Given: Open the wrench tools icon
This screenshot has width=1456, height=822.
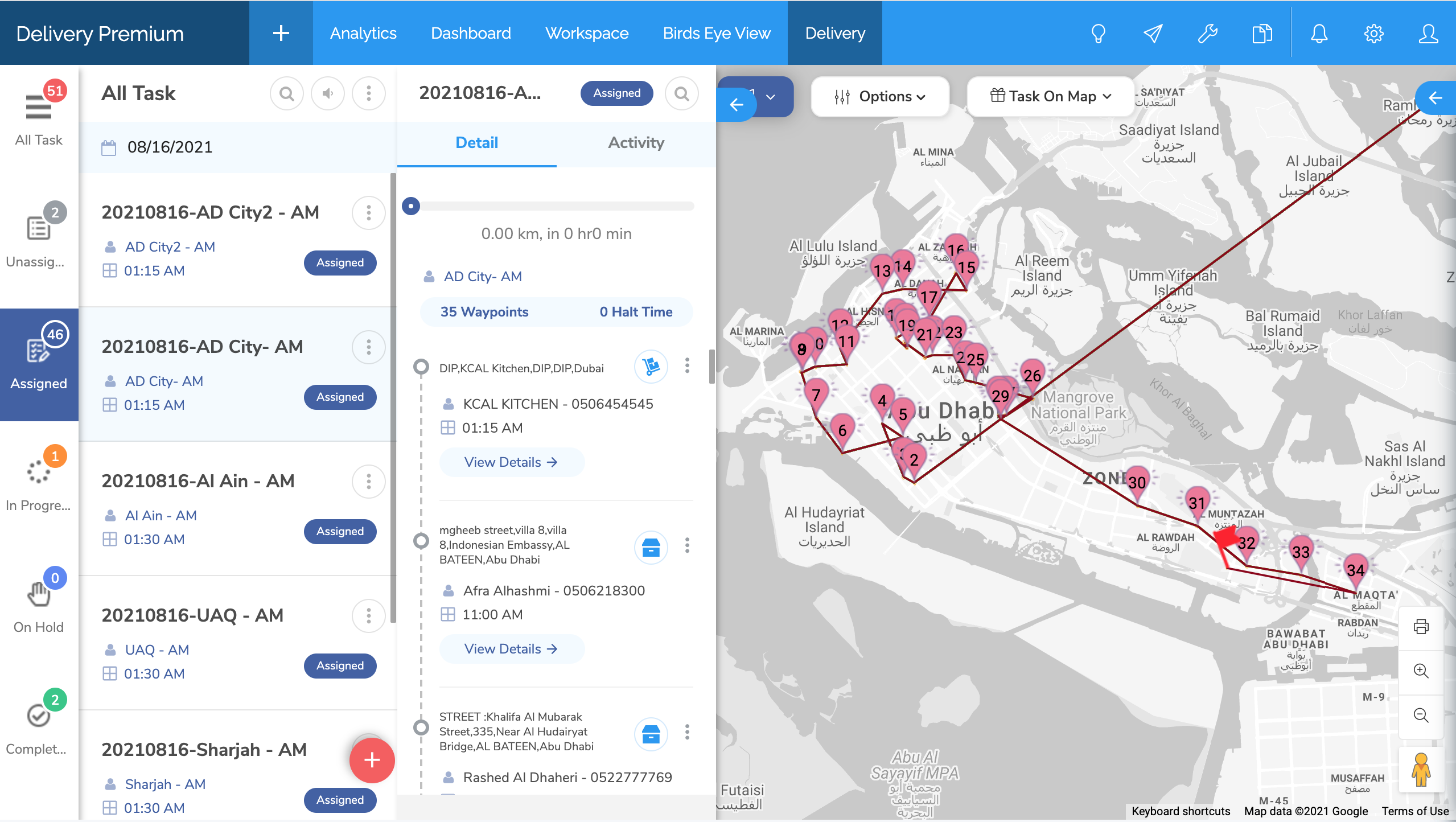Looking at the screenshot, I should [x=1207, y=34].
